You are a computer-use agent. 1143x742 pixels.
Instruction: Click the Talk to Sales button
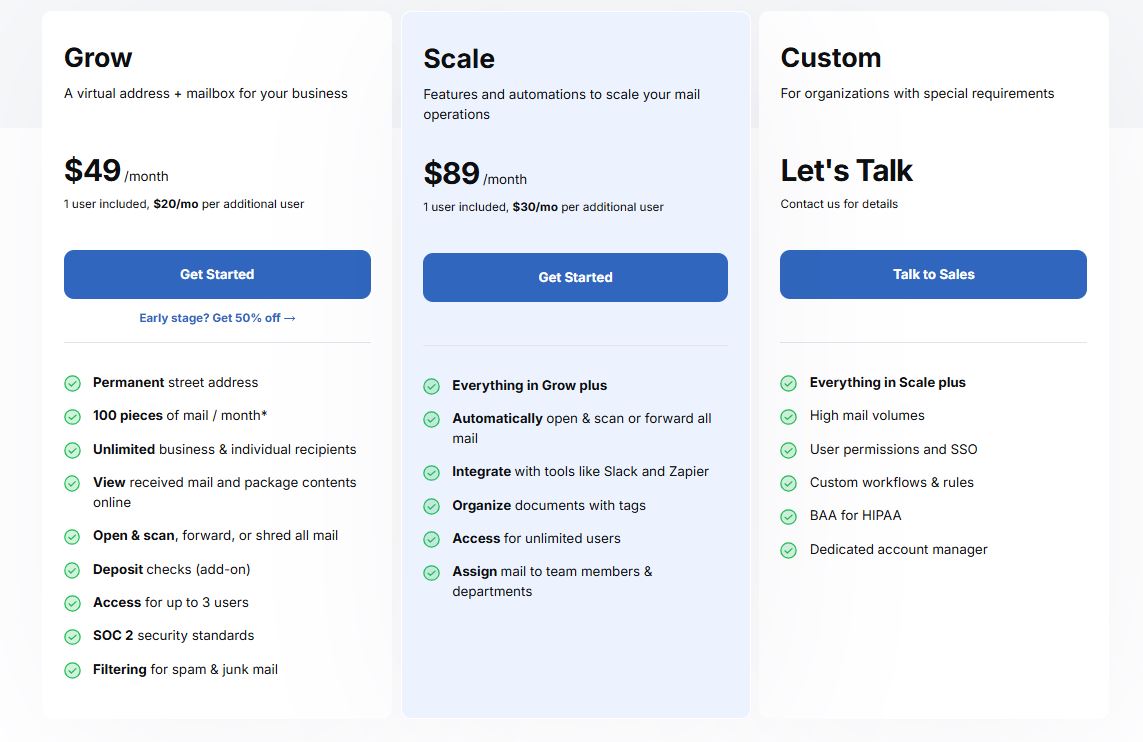pyautogui.click(x=932, y=274)
